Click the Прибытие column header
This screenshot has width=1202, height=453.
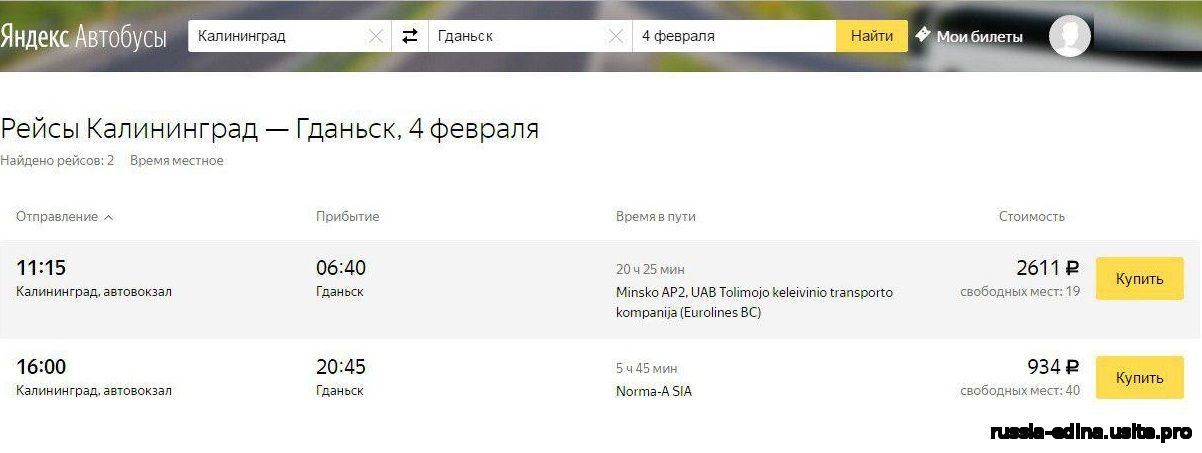348,216
